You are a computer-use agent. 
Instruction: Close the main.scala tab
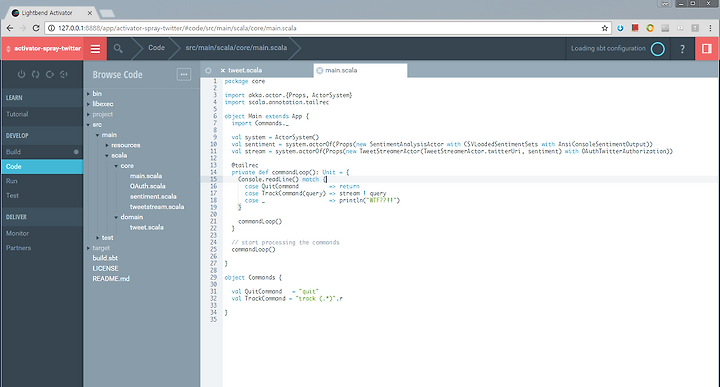point(320,71)
